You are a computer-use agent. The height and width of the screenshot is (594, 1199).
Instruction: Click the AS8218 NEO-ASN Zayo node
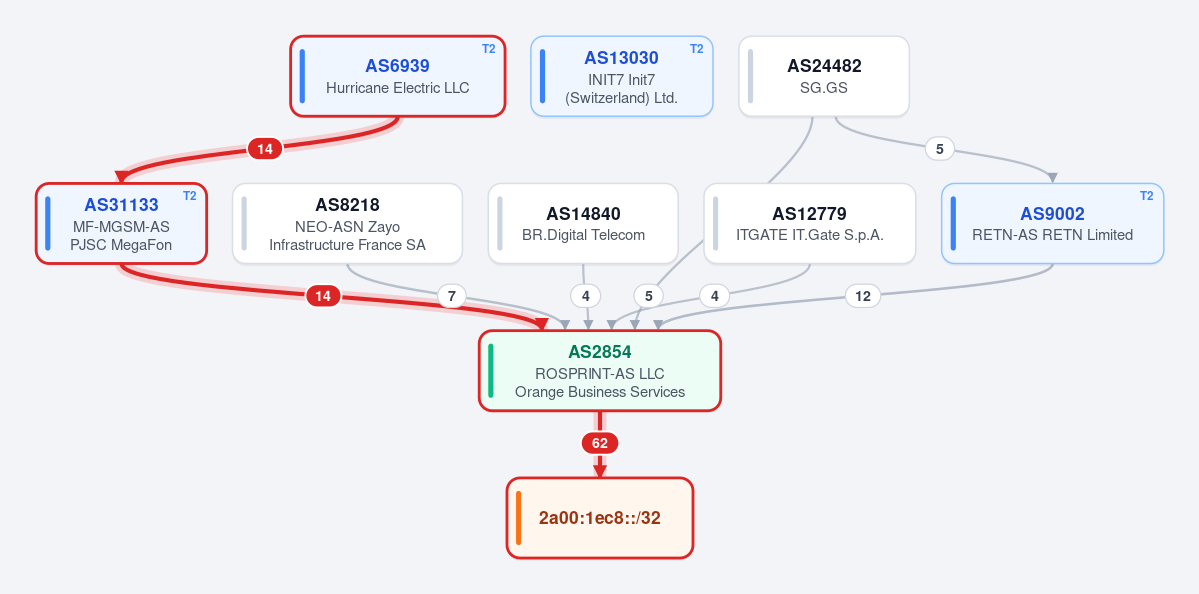[x=347, y=223]
